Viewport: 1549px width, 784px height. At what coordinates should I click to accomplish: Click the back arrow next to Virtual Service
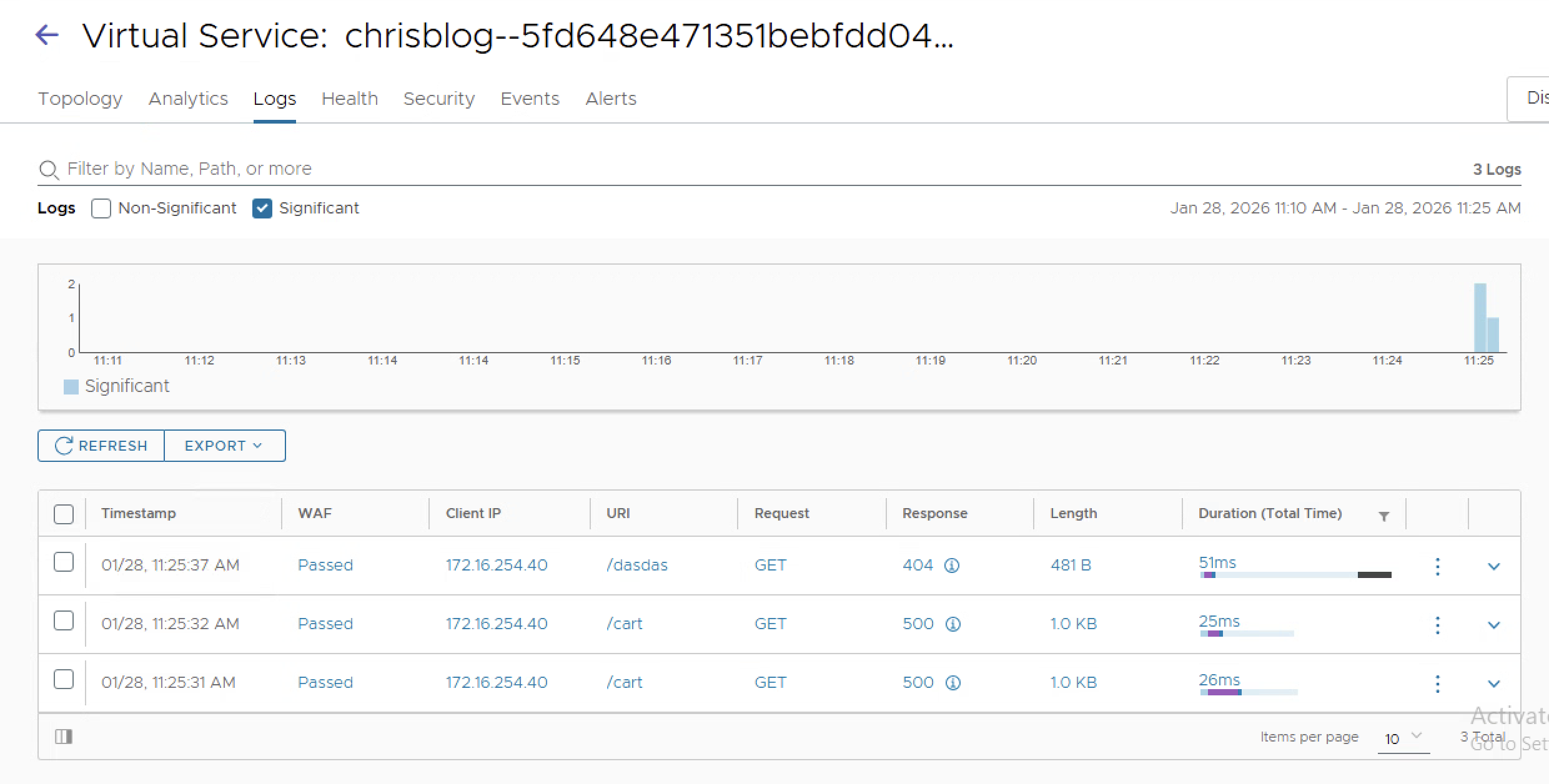(x=47, y=35)
